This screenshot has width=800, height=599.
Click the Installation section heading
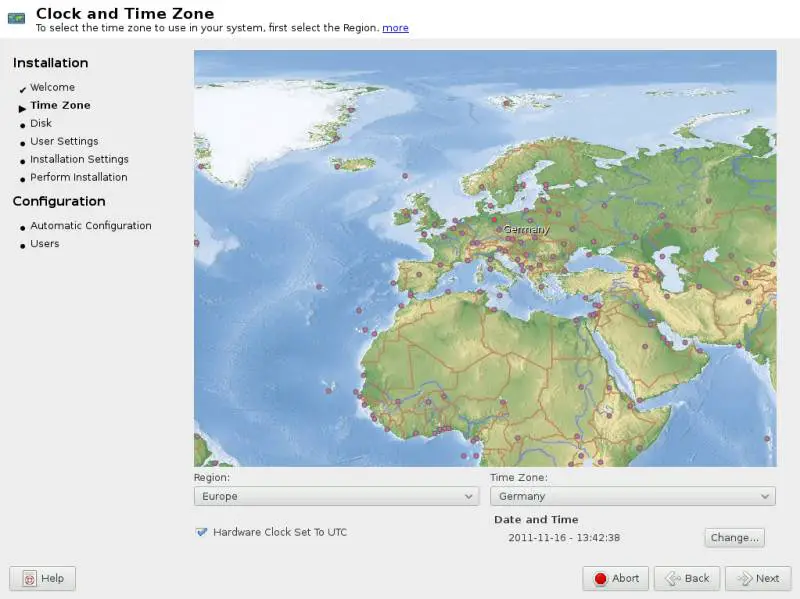click(x=51, y=63)
